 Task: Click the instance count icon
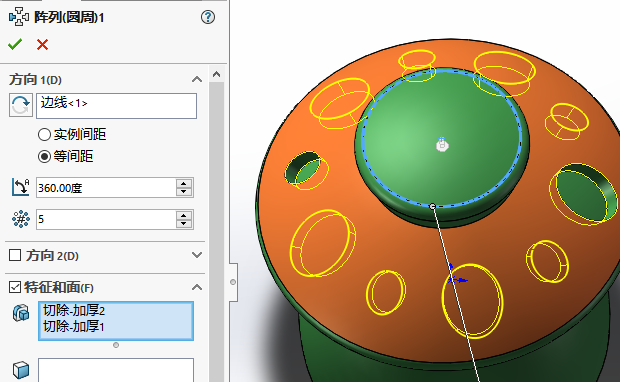point(21,219)
